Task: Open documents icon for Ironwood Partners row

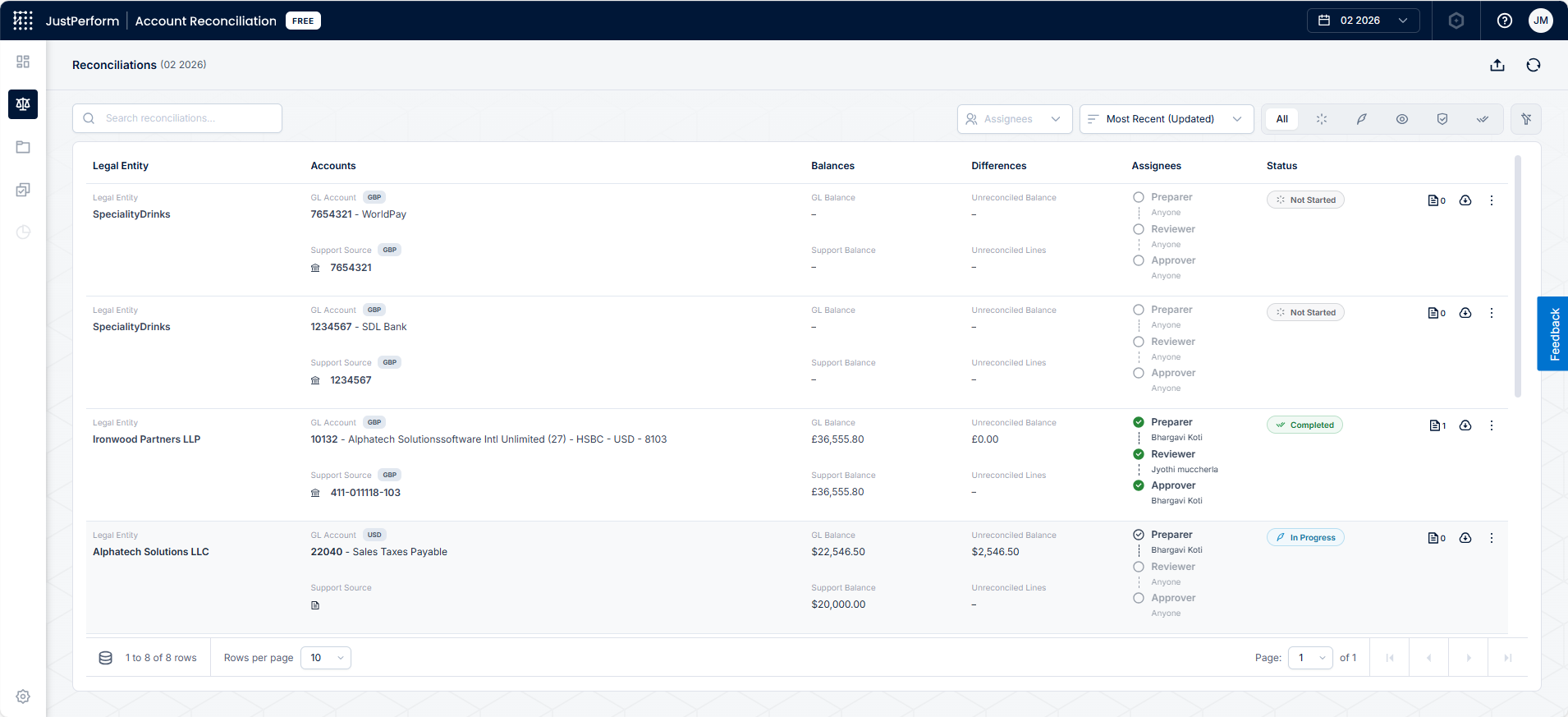Action: click(1437, 425)
